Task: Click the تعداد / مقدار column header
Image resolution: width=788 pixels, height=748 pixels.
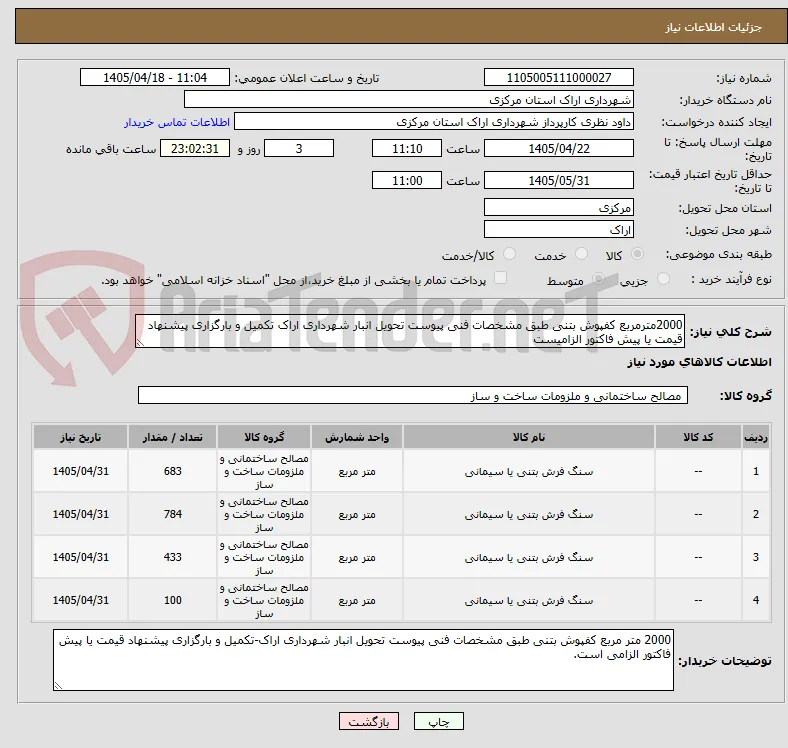Action: tap(172, 437)
